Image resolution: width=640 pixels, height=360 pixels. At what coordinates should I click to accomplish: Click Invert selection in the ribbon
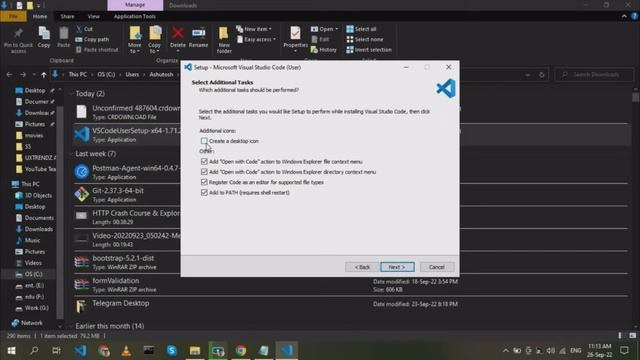pos(369,49)
